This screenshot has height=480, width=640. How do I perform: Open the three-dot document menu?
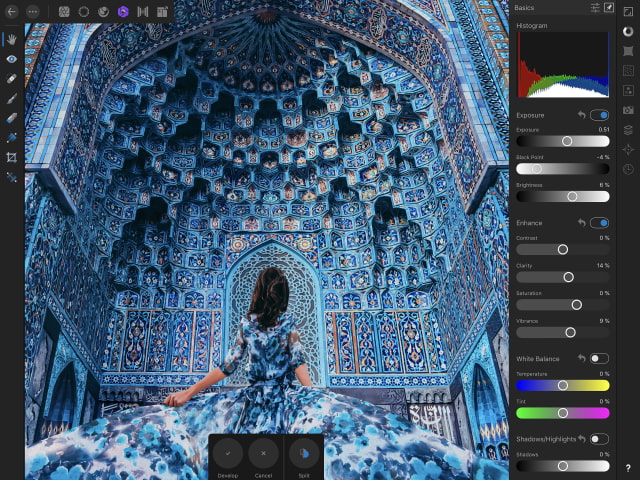click(x=33, y=11)
